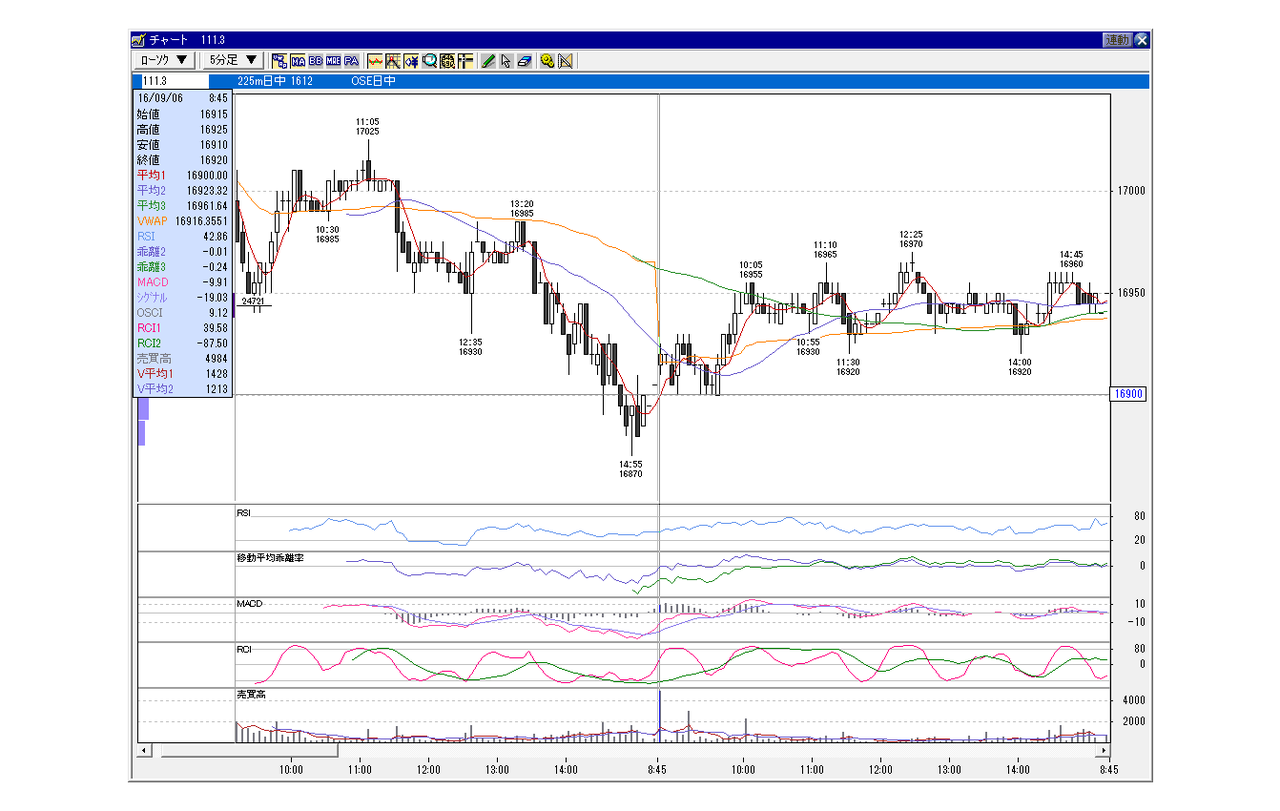Toggle the MAE envelope indicator button
Screen dimensions: 1280x811
click(x=333, y=61)
